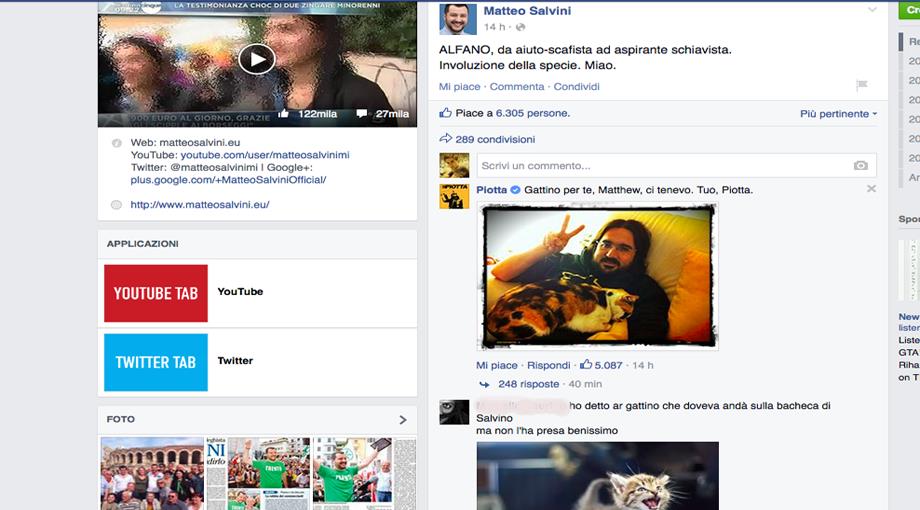Open the Matteo Salvini page name link

(527, 11)
